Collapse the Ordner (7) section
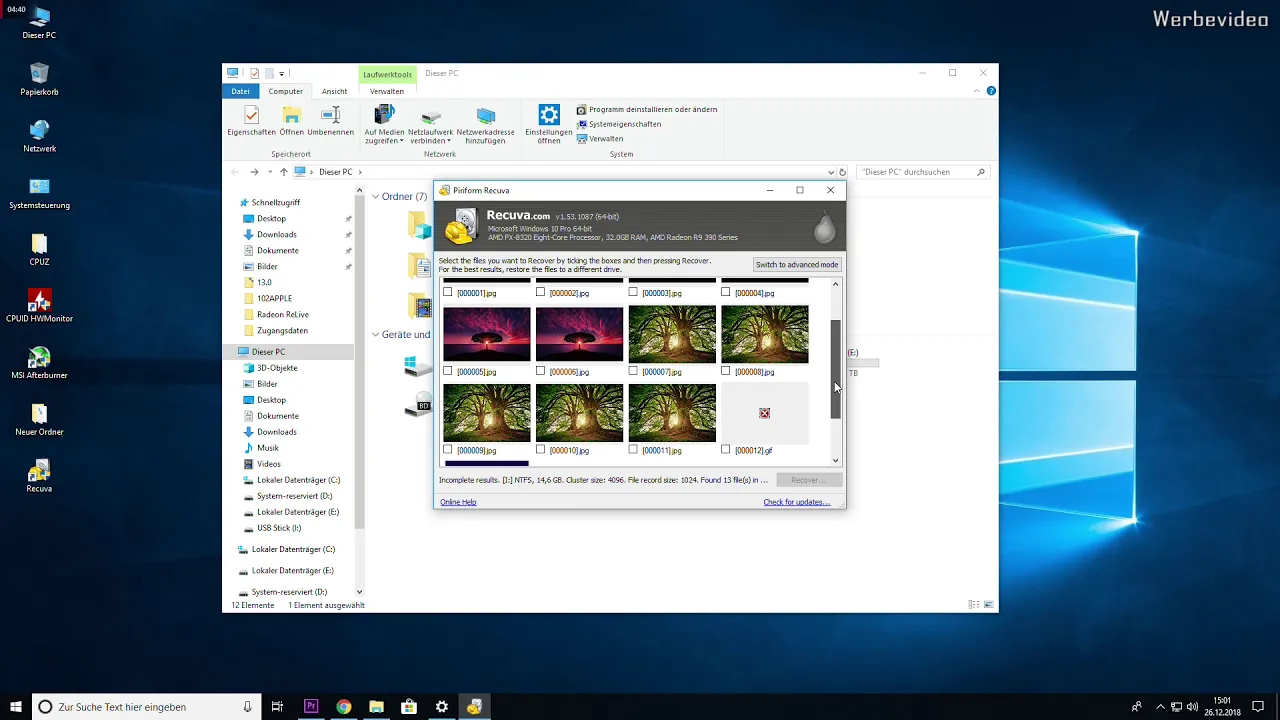1280x720 pixels. click(376, 197)
